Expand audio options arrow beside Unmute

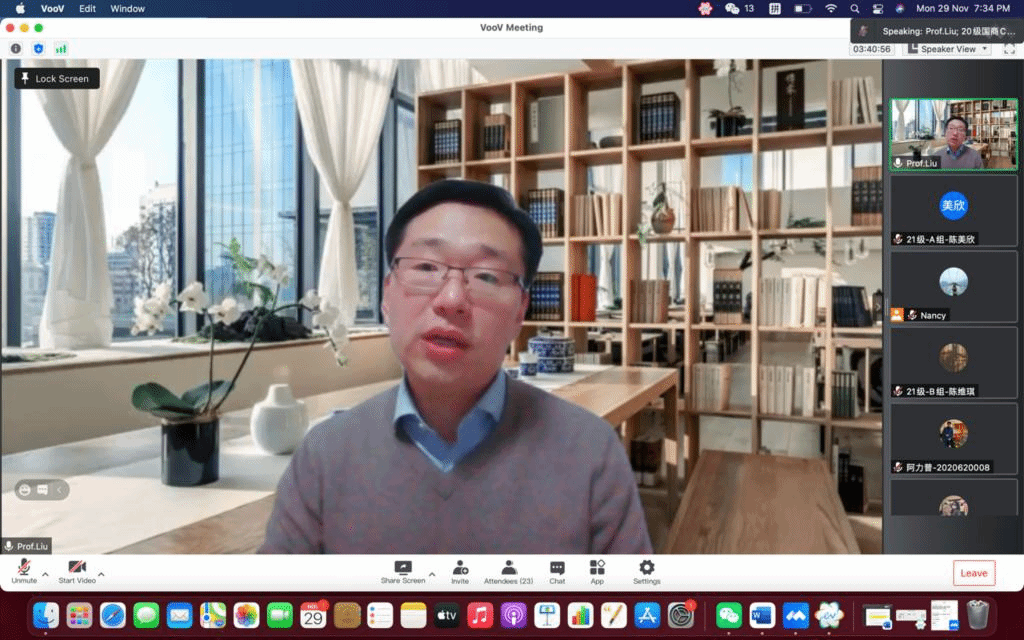click(45, 575)
